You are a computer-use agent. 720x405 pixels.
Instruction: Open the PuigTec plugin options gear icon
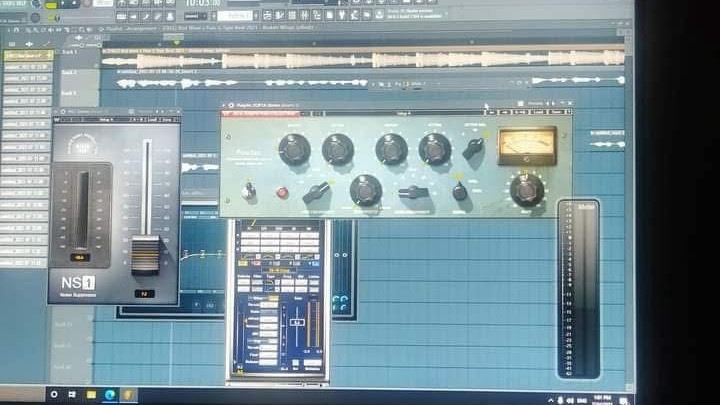coord(231,105)
